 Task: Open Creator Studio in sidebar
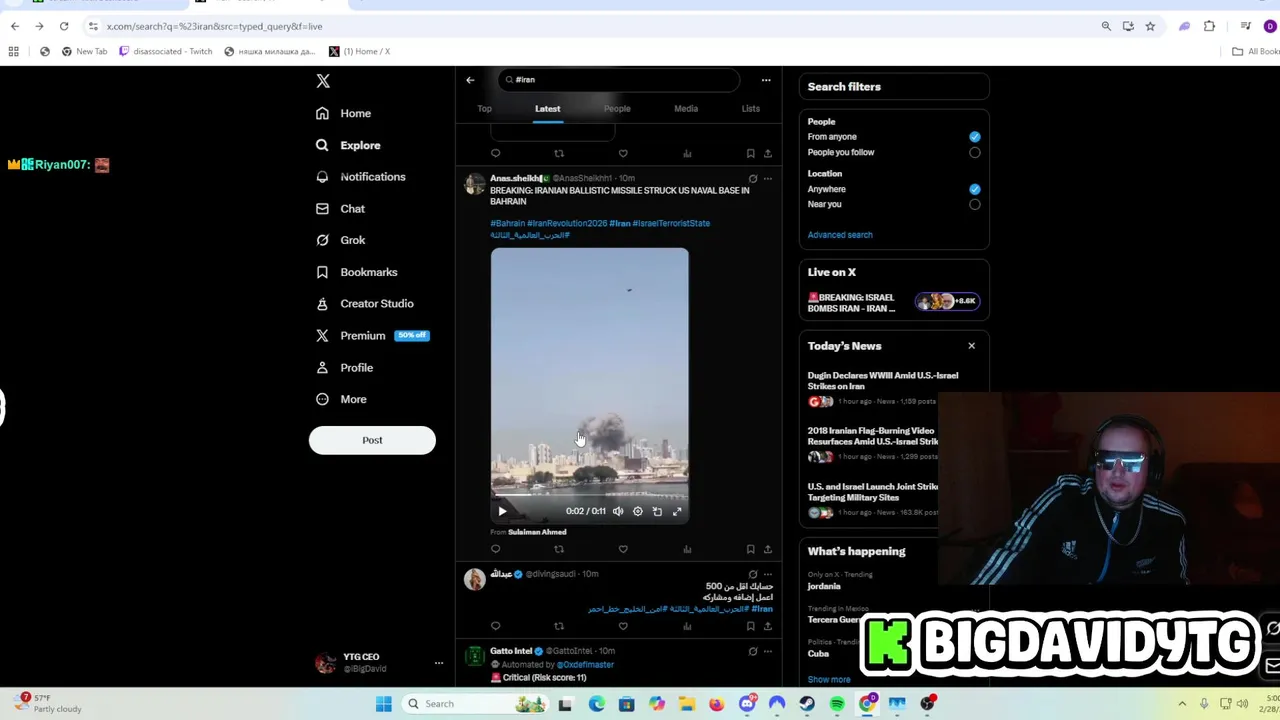(x=364, y=304)
